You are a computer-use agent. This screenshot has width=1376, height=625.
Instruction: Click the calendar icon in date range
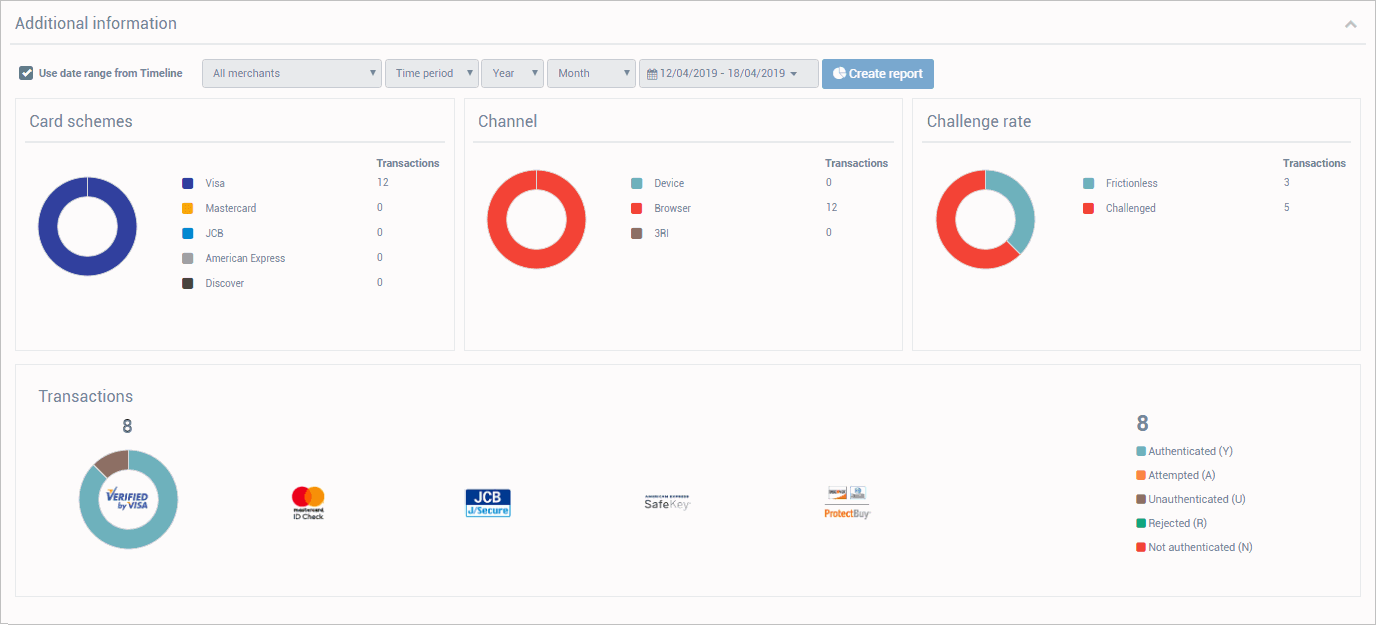pos(652,74)
